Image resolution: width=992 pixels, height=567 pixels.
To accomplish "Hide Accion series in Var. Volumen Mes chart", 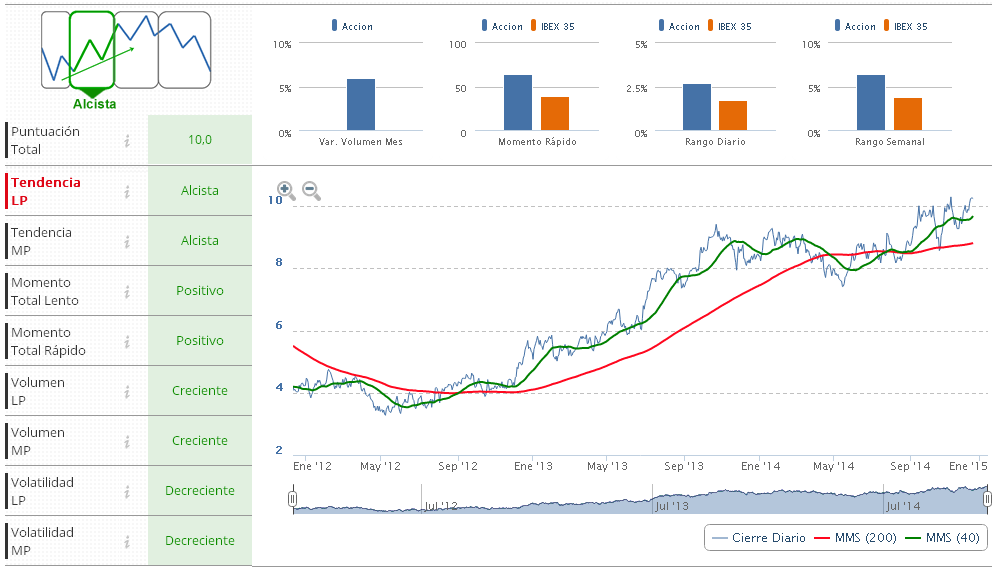I will [x=351, y=27].
